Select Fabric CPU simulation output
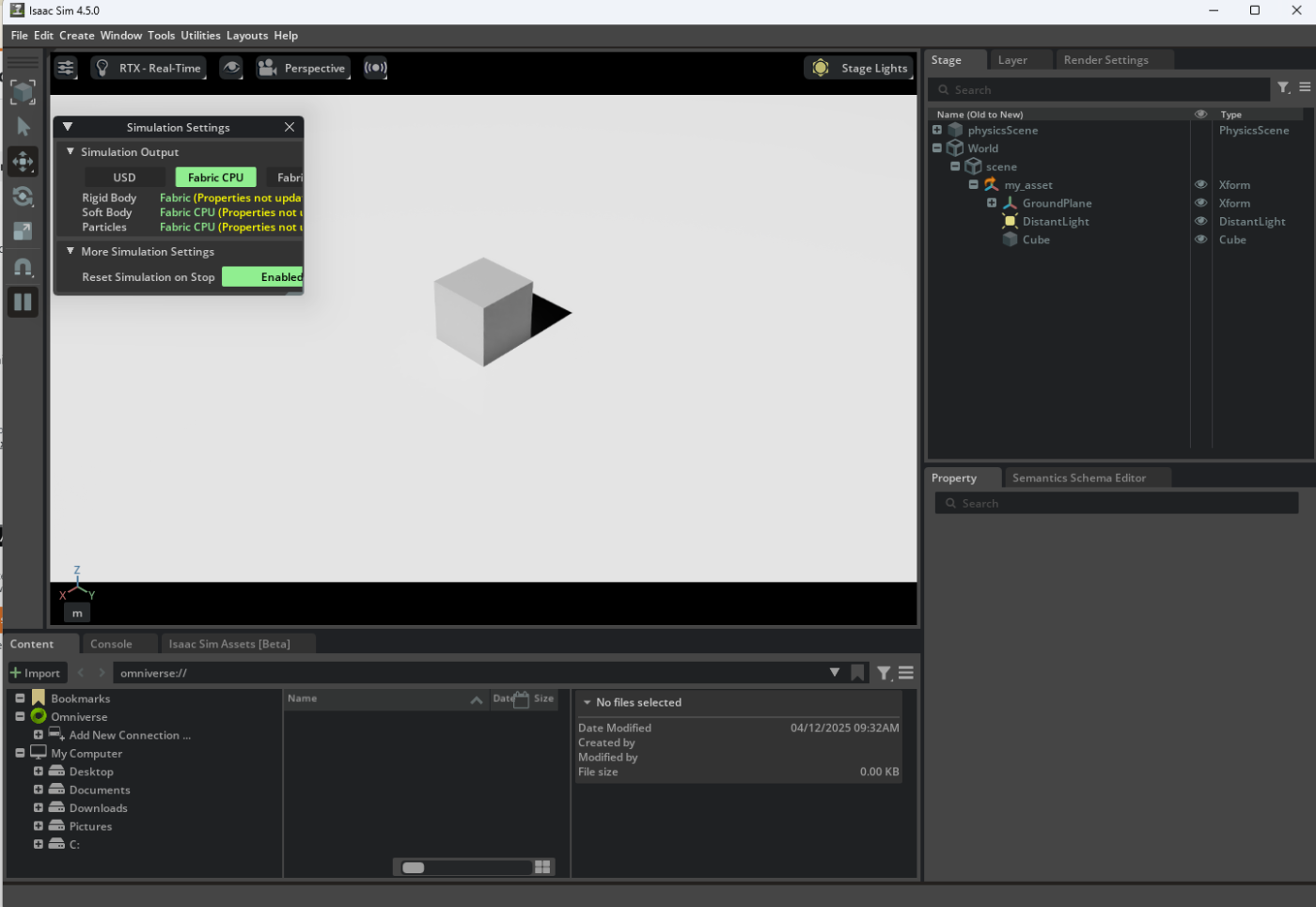The image size is (1316, 907). (215, 177)
